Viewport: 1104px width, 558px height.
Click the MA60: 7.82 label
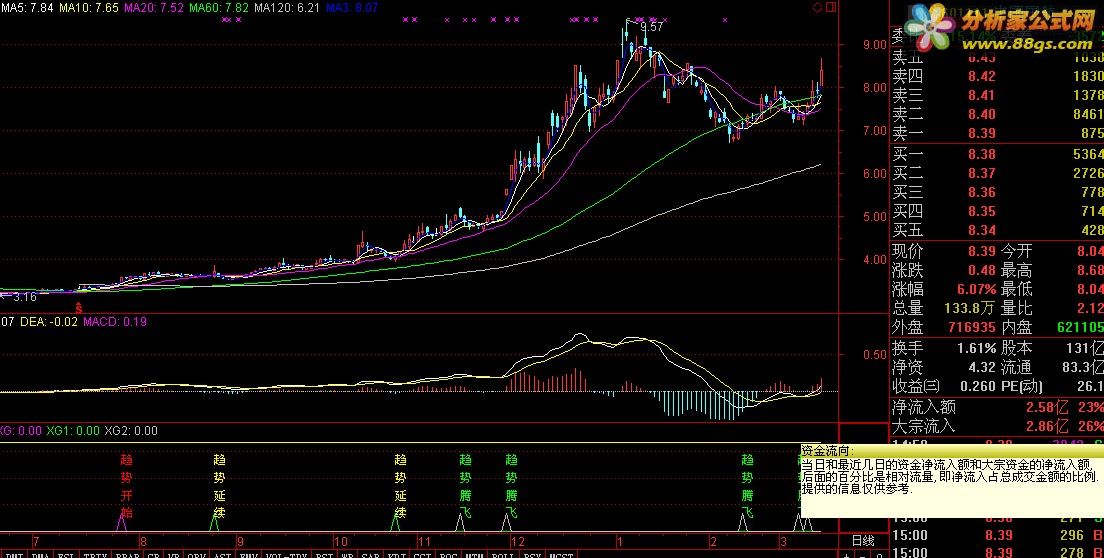(219, 8)
